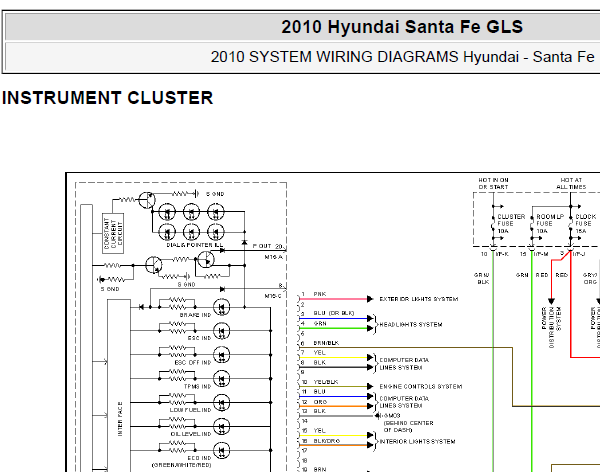The image size is (600, 472).
Task: Click the 'YEL' wire label on pin 7
Action: click(319, 353)
